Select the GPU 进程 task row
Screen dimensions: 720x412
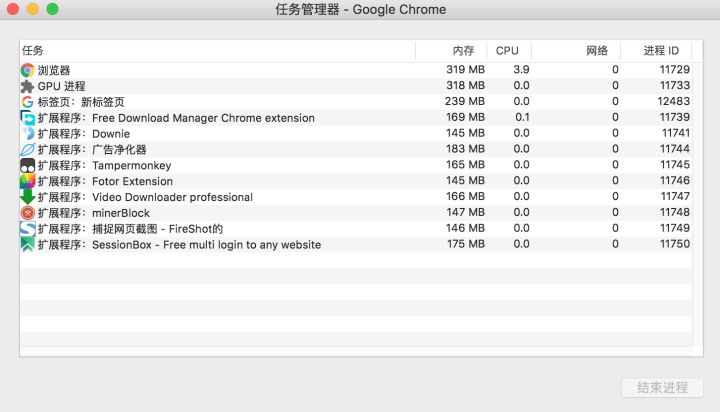(356, 86)
